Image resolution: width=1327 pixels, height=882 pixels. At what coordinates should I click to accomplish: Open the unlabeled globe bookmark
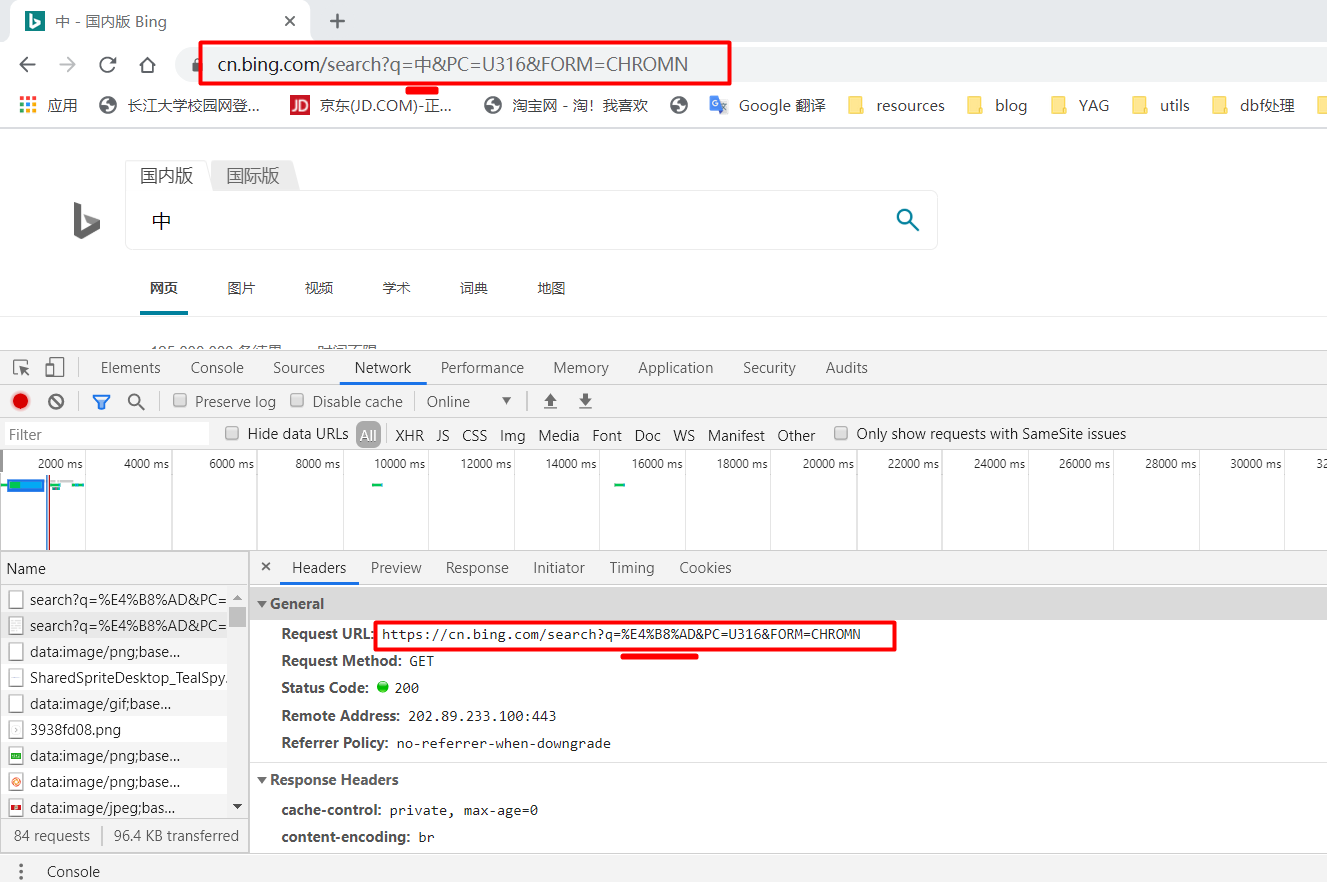point(679,105)
